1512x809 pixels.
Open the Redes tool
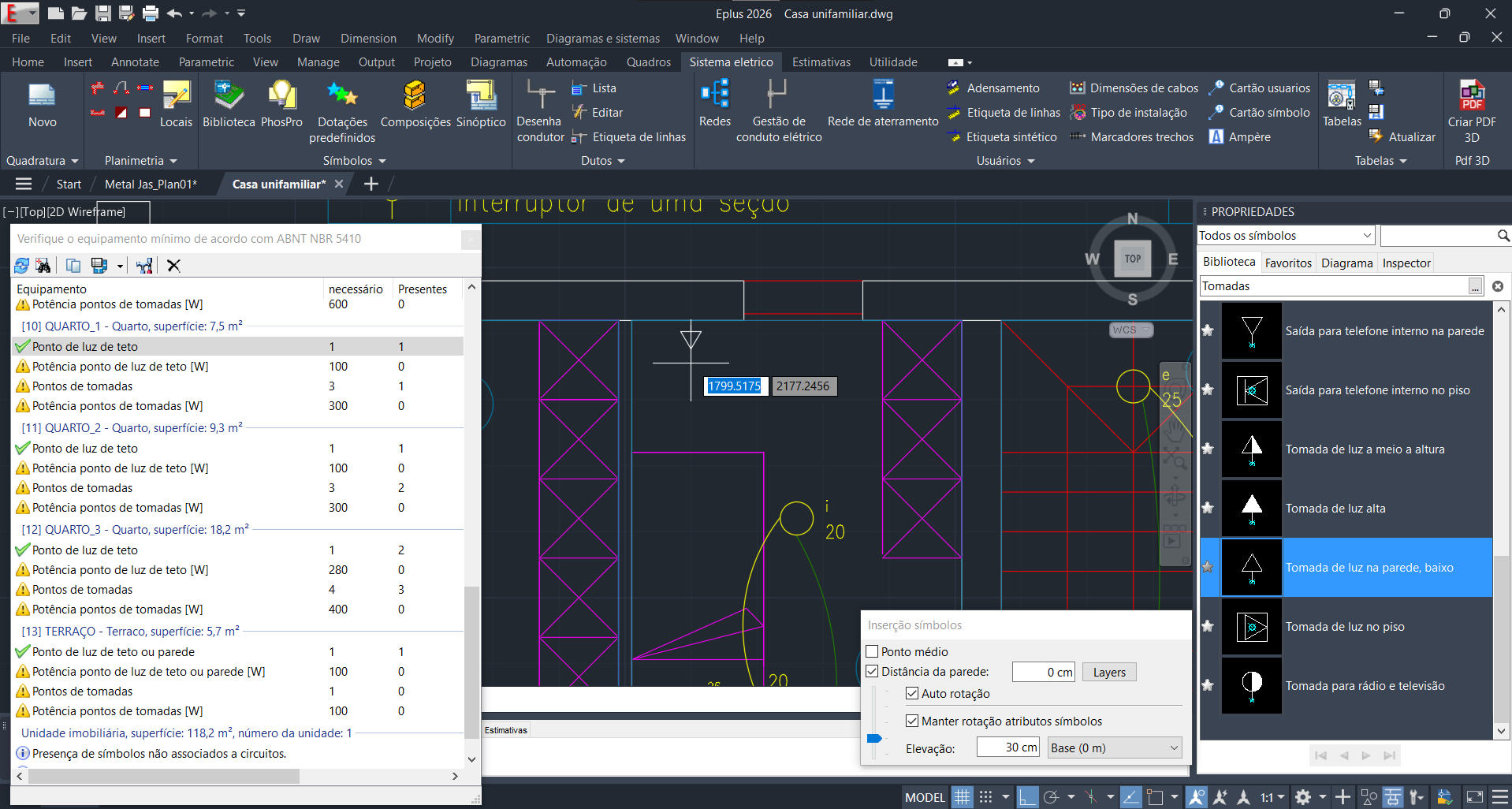point(714,96)
